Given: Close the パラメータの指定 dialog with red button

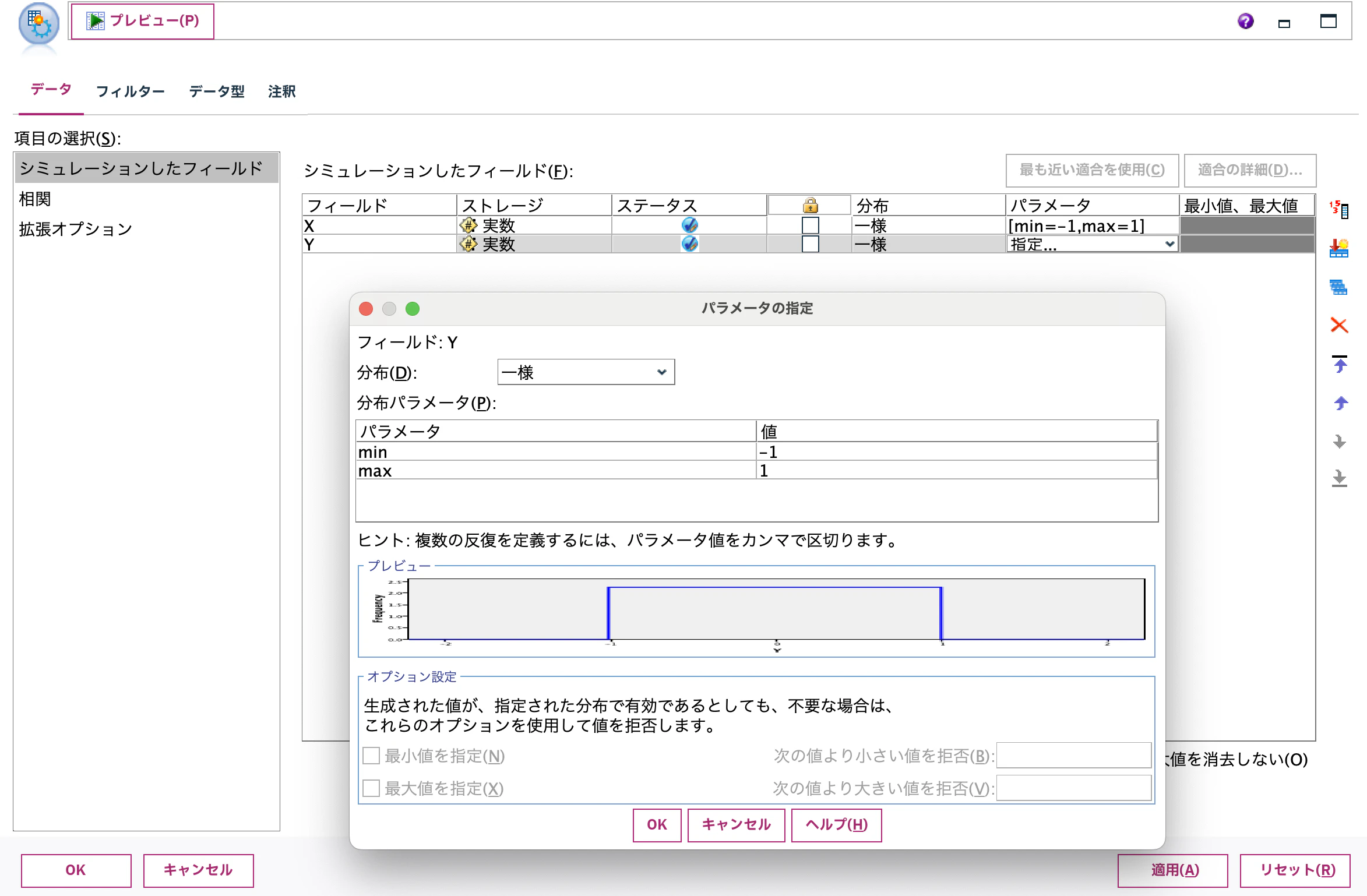Looking at the screenshot, I should click(366, 309).
